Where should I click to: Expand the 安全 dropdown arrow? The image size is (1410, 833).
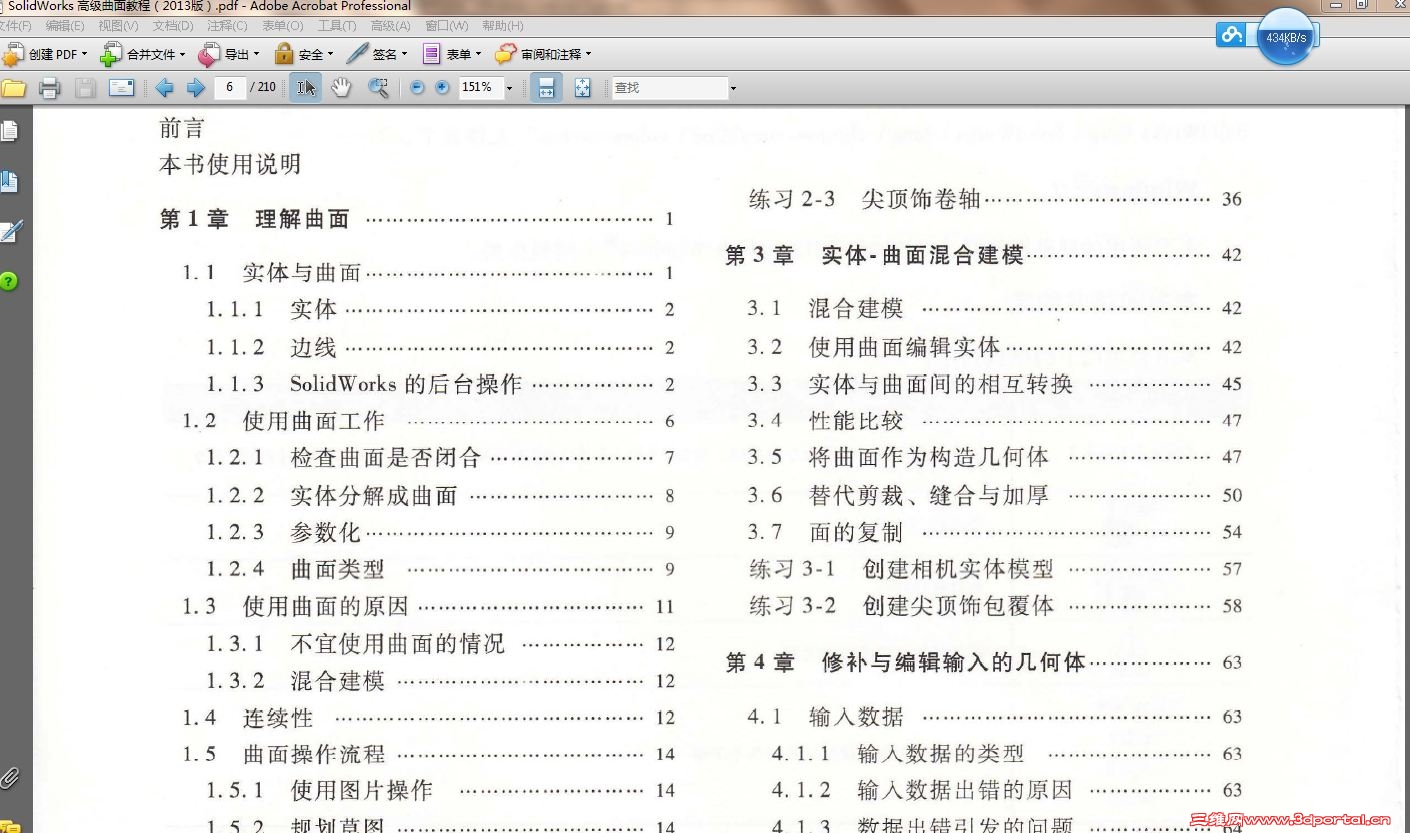330,54
